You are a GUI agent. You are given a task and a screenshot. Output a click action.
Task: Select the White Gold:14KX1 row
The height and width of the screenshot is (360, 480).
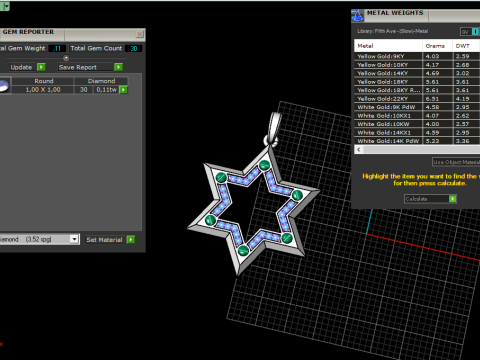pos(417,132)
